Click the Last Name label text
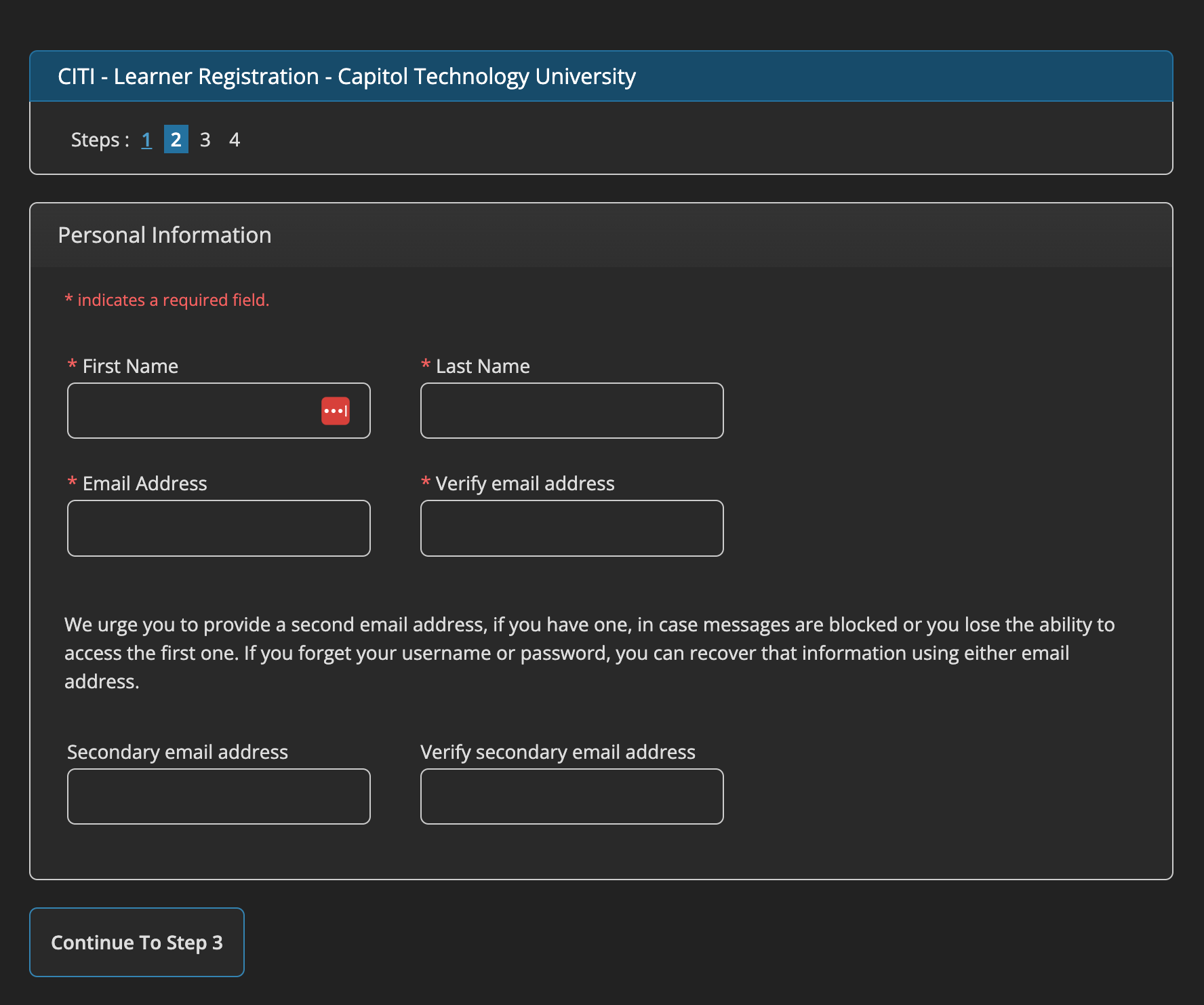 (x=483, y=366)
